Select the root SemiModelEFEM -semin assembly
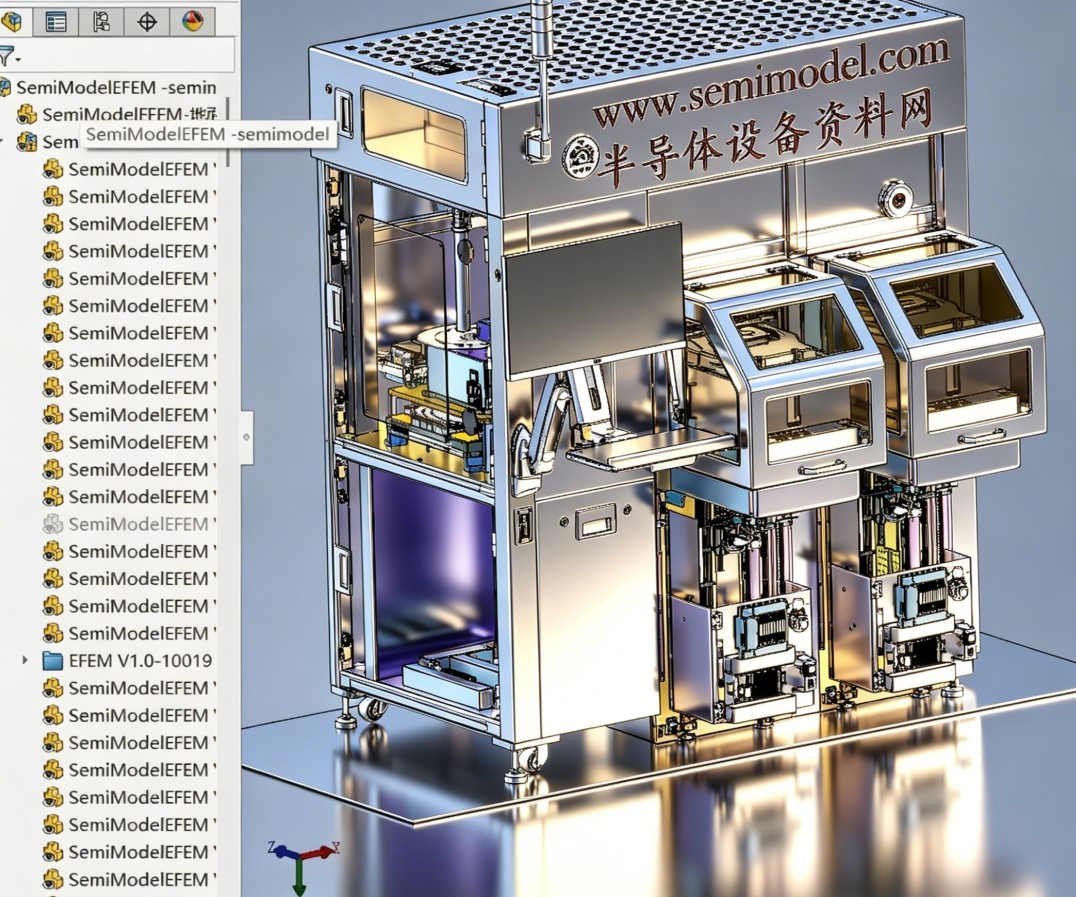 (x=115, y=87)
